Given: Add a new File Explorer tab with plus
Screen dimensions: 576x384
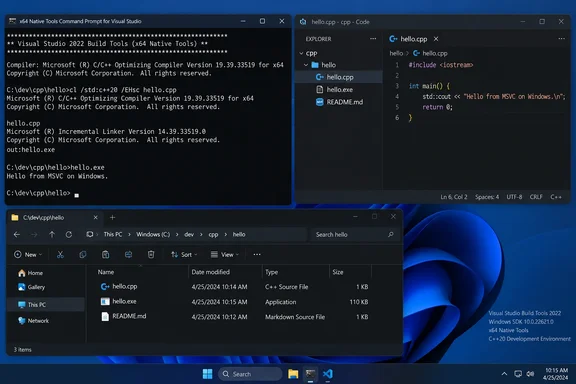Looking at the screenshot, I should [112, 218].
